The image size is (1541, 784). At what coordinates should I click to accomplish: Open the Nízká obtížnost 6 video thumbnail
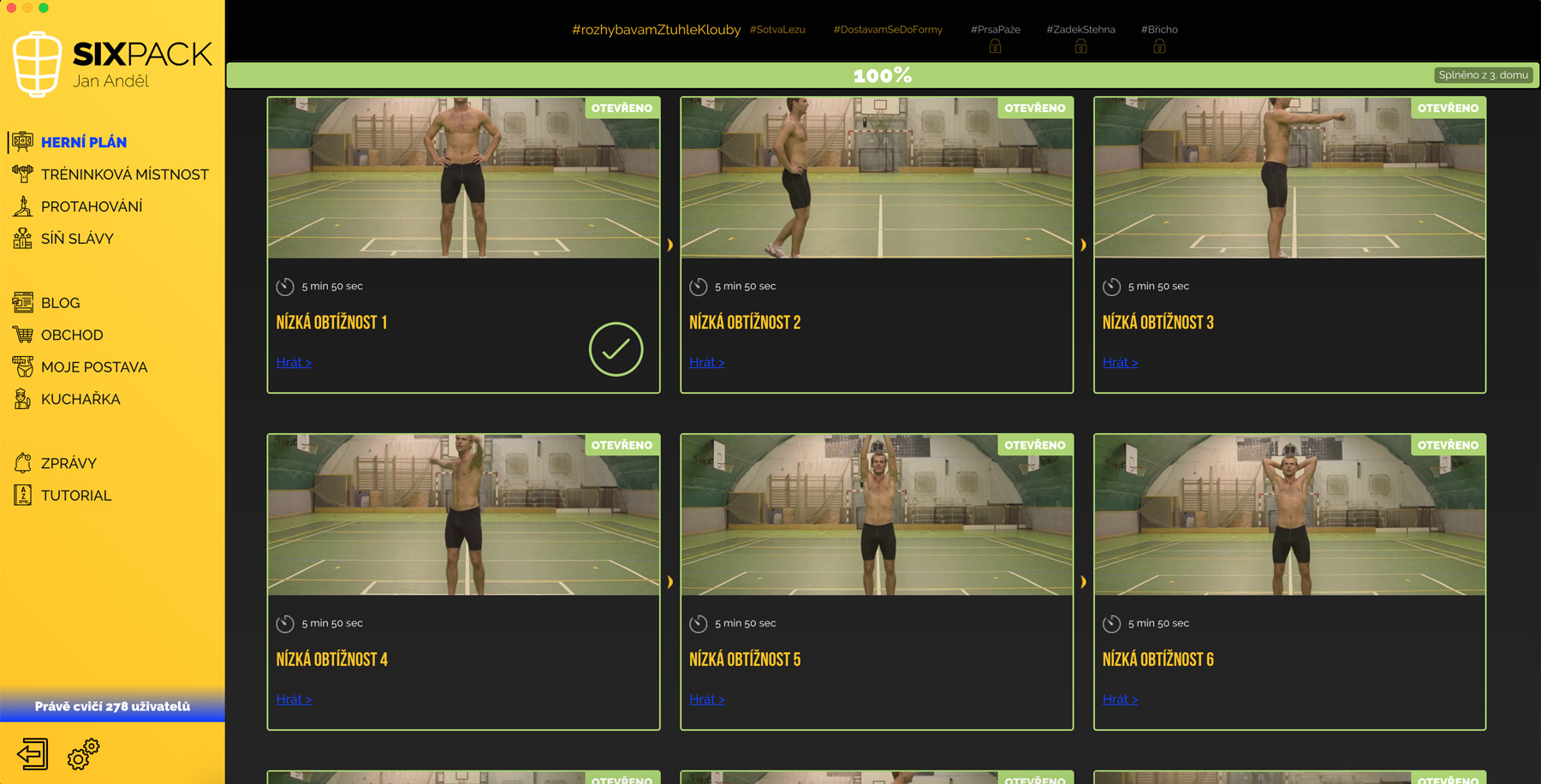pyautogui.click(x=1289, y=514)
